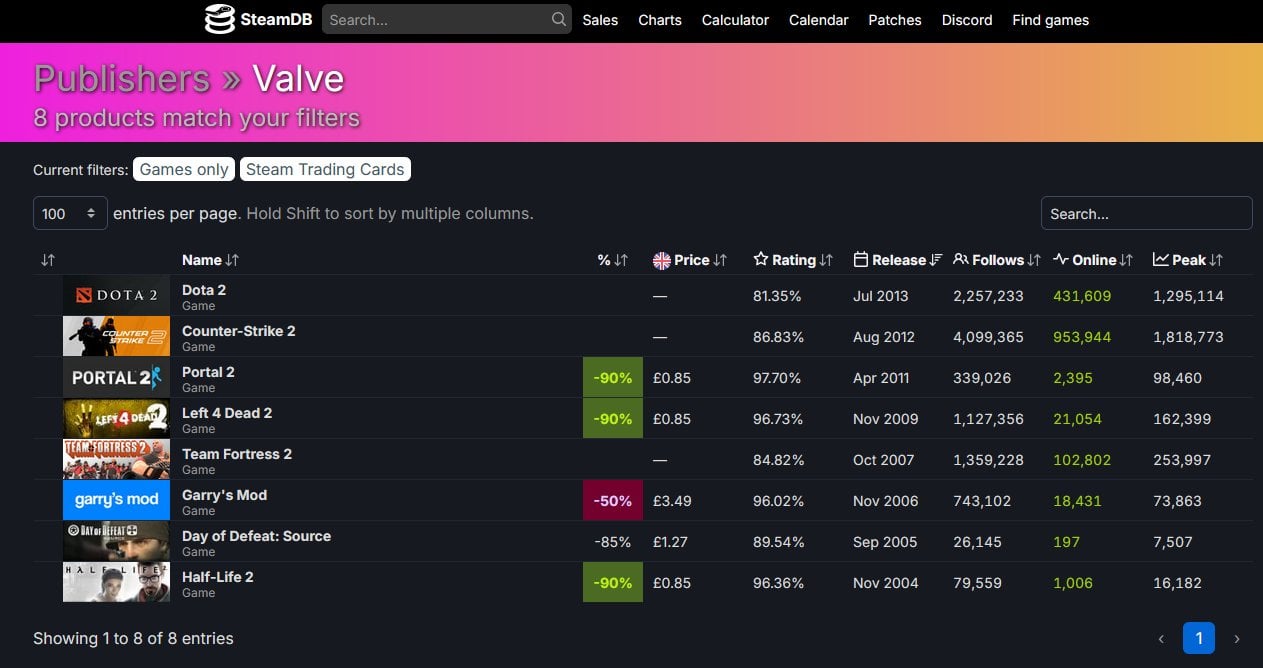Screen dimensions: 1263x668
Task: Toggle off Steam Trading Cards filter
Action: (x=325, y=170)
